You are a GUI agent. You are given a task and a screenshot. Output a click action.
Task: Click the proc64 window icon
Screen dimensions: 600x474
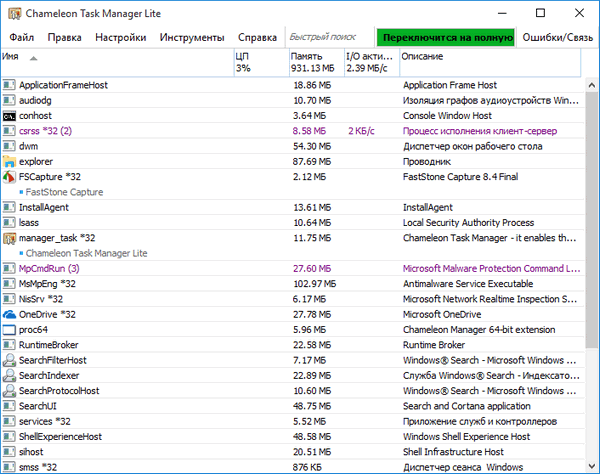click(9, 330)
